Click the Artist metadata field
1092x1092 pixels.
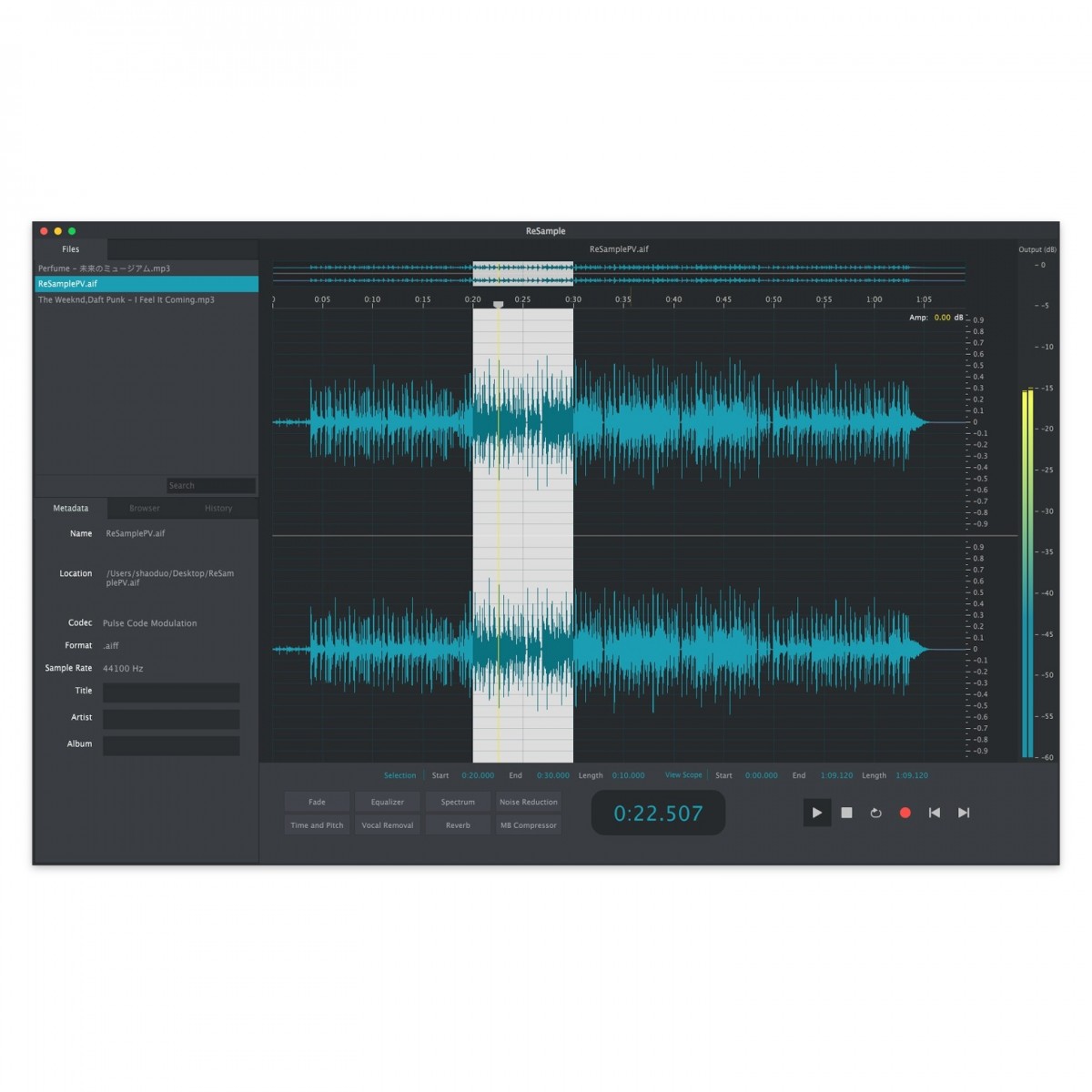171,719
